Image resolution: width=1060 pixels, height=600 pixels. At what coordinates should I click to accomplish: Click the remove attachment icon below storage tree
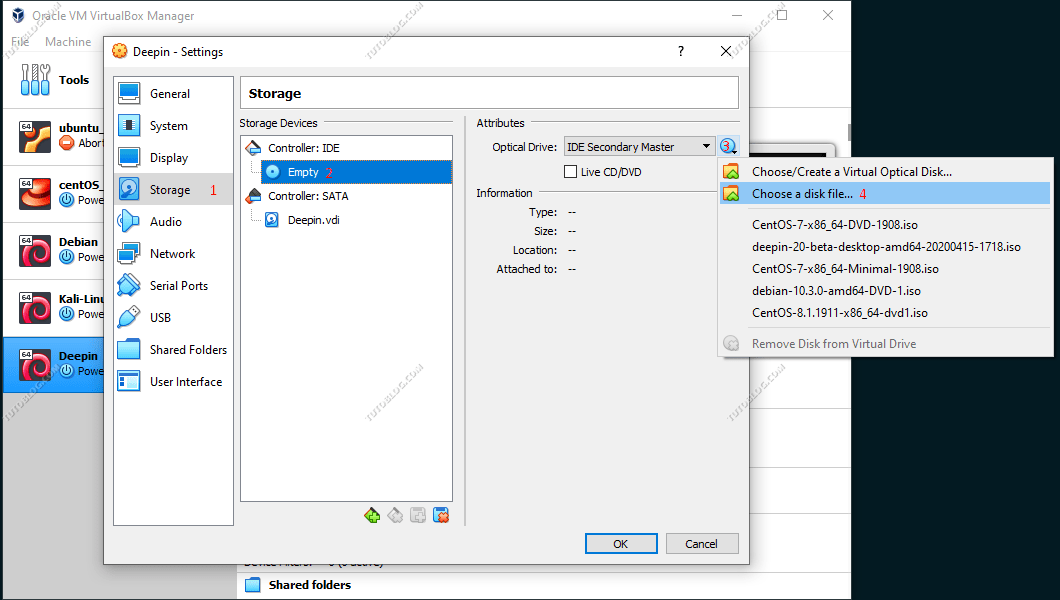[x=441, y=516]
